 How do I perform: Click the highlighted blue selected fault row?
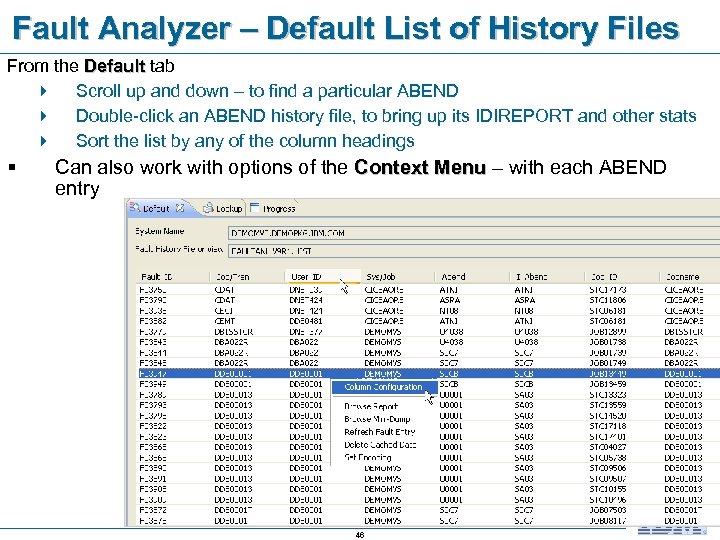(x=429, y=374)
